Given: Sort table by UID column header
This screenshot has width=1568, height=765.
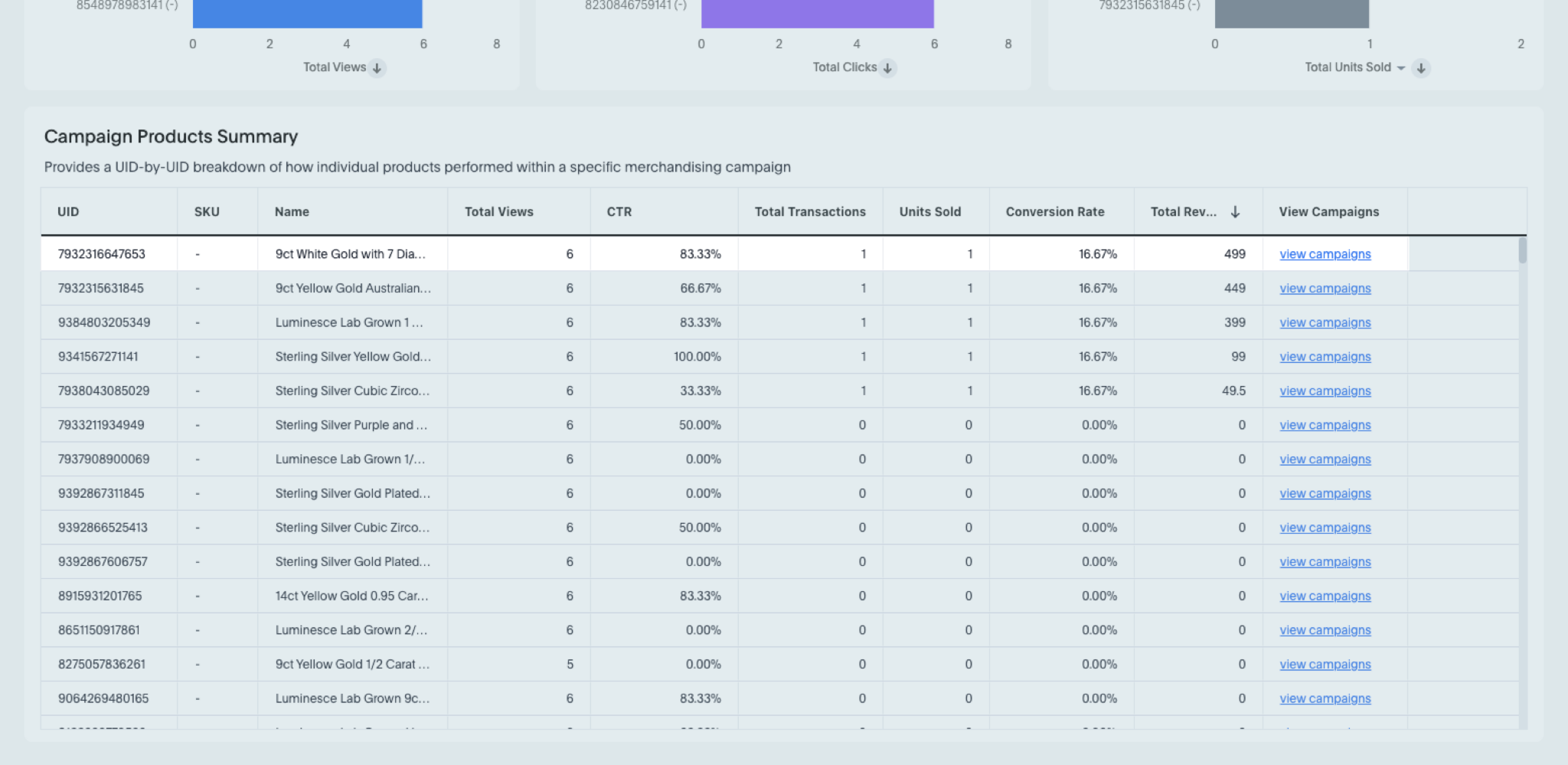Looking at the screenshot, I should 68,212.
